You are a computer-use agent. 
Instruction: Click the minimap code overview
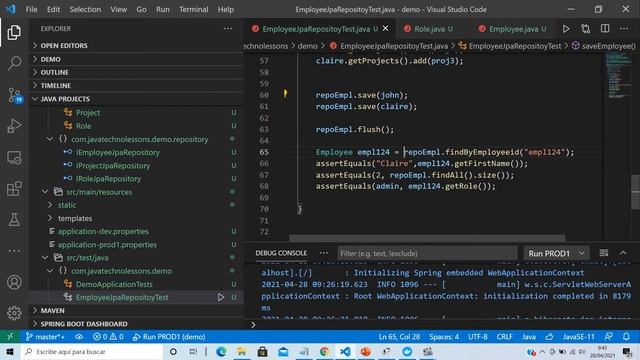(618, 76)
